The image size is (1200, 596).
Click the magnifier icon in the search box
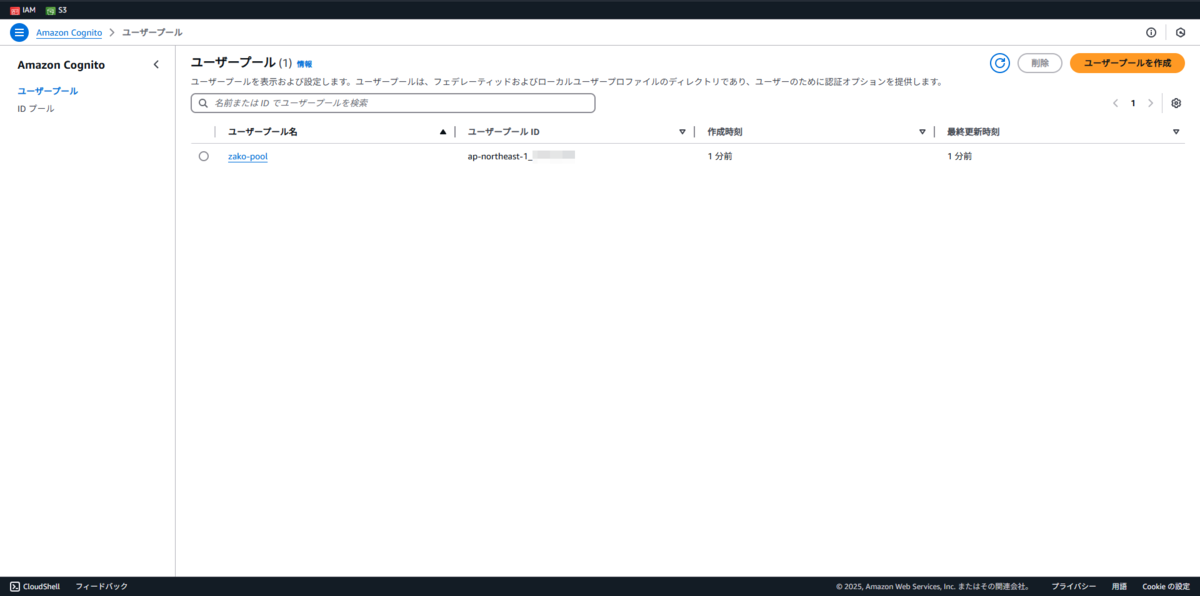201,102
